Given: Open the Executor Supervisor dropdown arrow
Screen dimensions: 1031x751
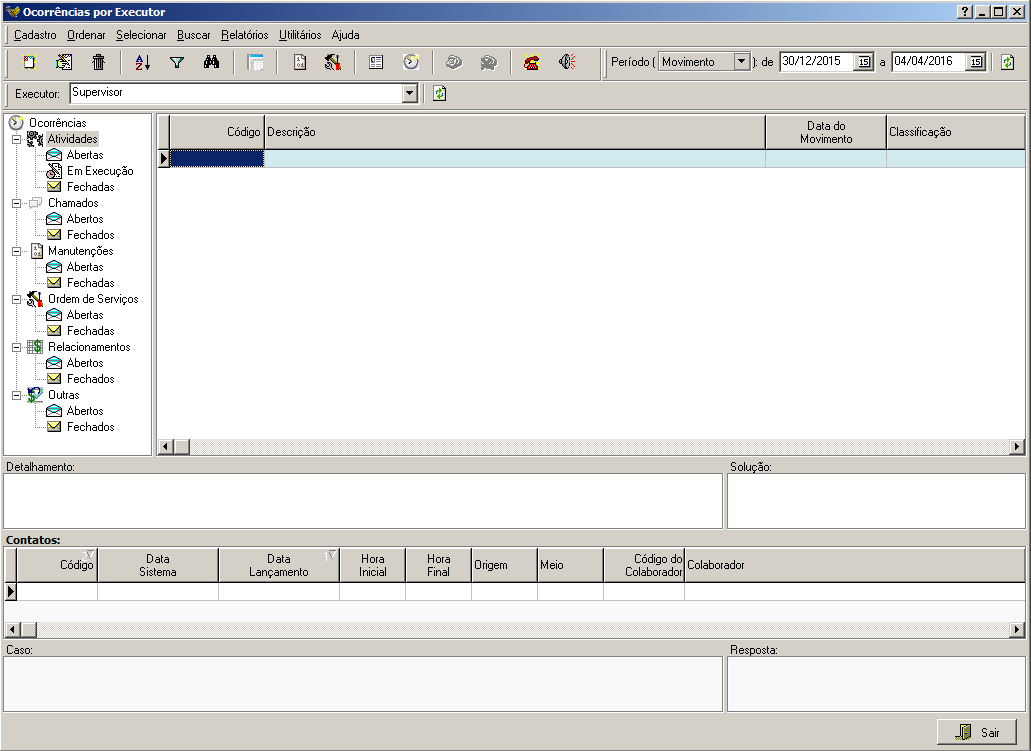Looking at the screenshot, I should 410,93.
